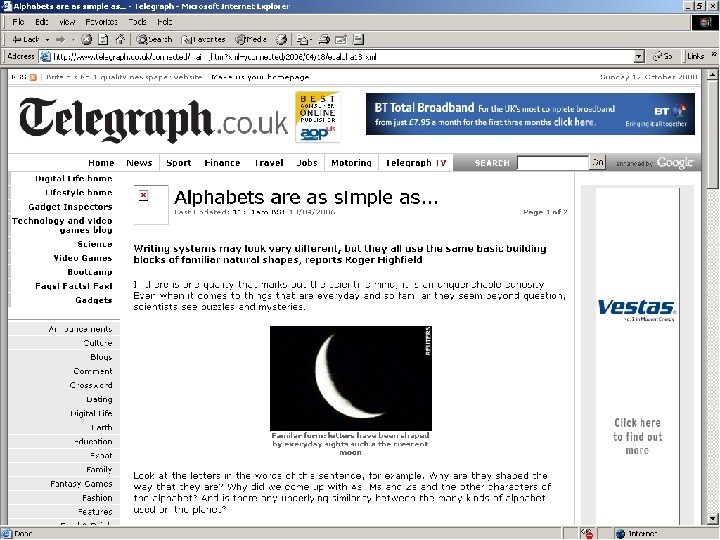
Task: Open the History toolbar icon
Action: pos(281,39)
